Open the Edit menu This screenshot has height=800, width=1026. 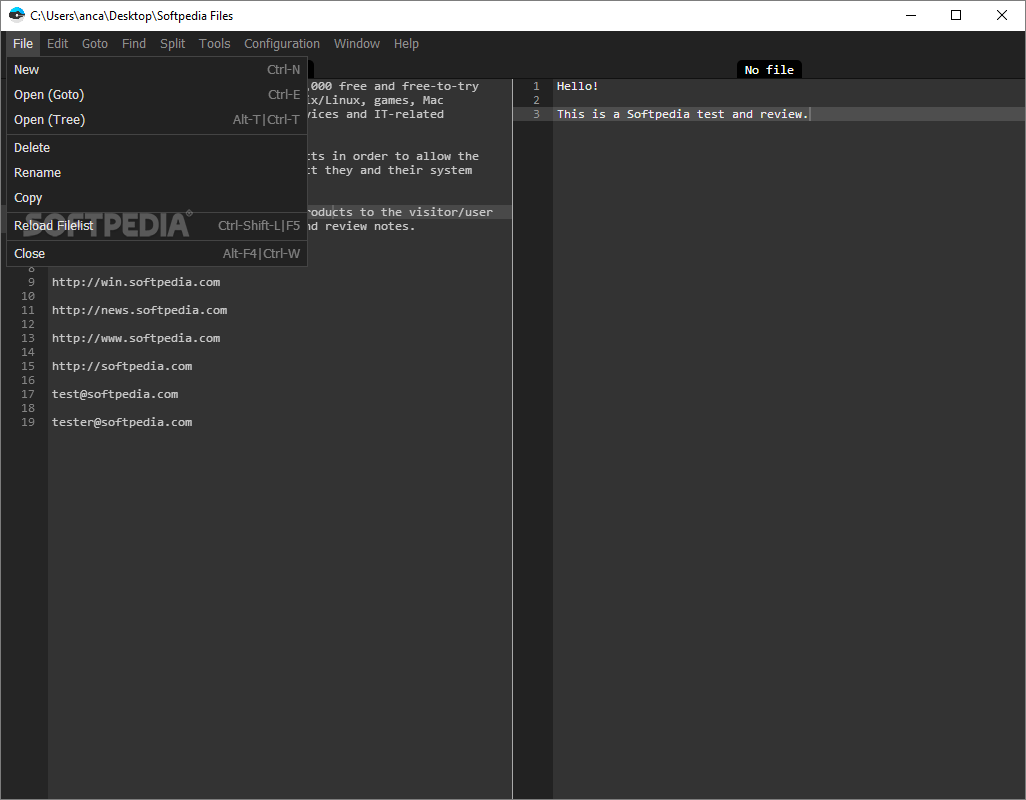pos(58,44)
